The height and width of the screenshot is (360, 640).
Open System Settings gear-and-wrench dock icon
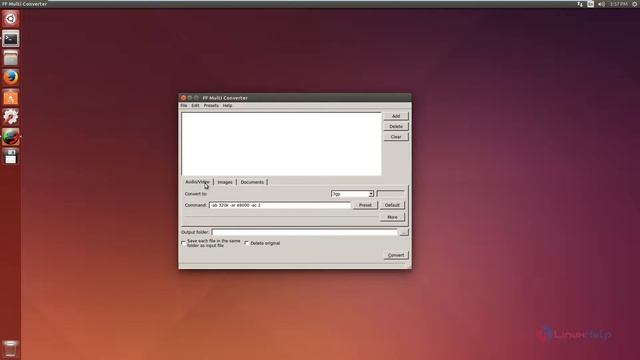pyautogui.click(x=11, y=117)
